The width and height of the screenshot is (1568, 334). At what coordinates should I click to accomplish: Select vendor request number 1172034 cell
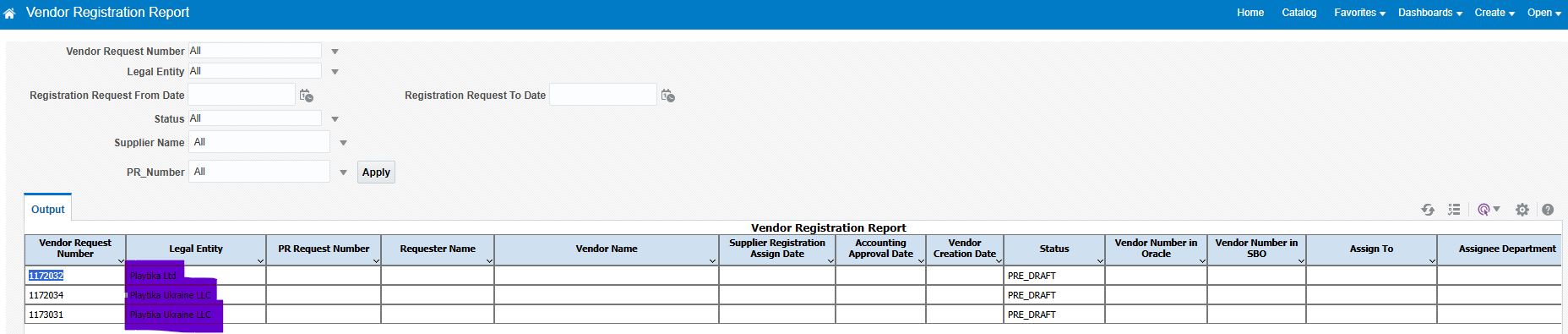pos(75,295)
